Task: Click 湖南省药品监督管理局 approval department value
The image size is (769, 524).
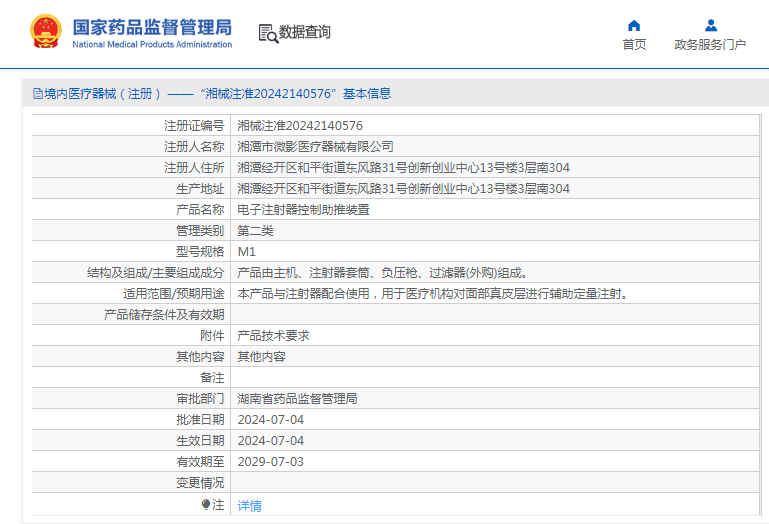Action: [x=297, y=398]
